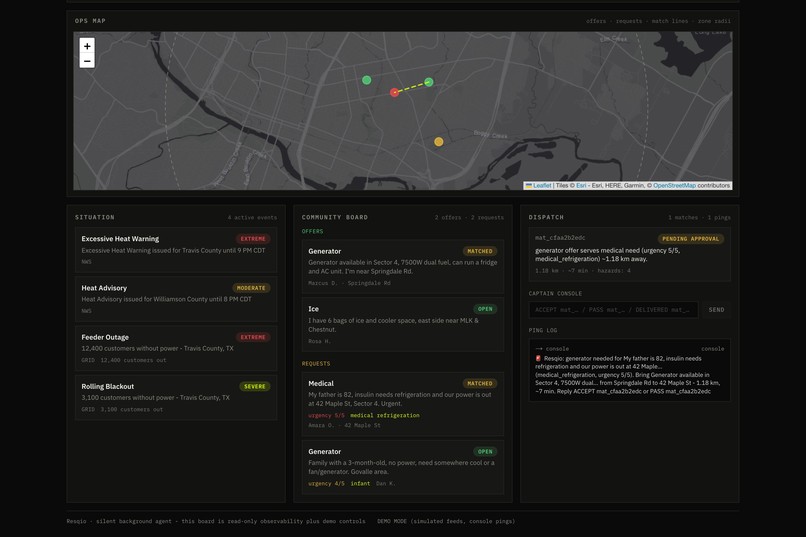Screen dimensions: 806x537
Task: Click MATCHED badge on Medical request
Action: click(x=480, y=383)
